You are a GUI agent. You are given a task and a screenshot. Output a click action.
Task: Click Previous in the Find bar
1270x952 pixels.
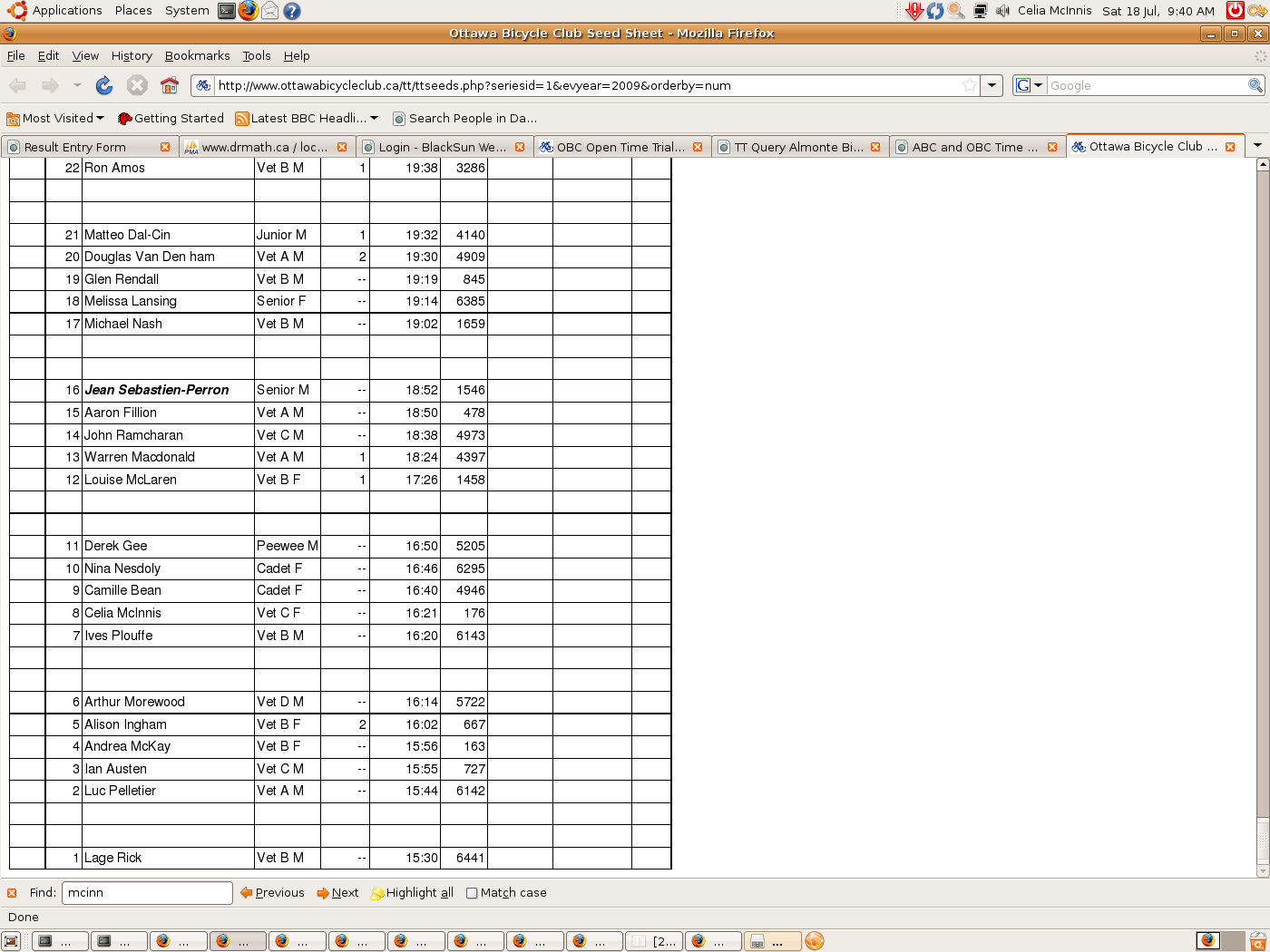click(x=273, y=893)
